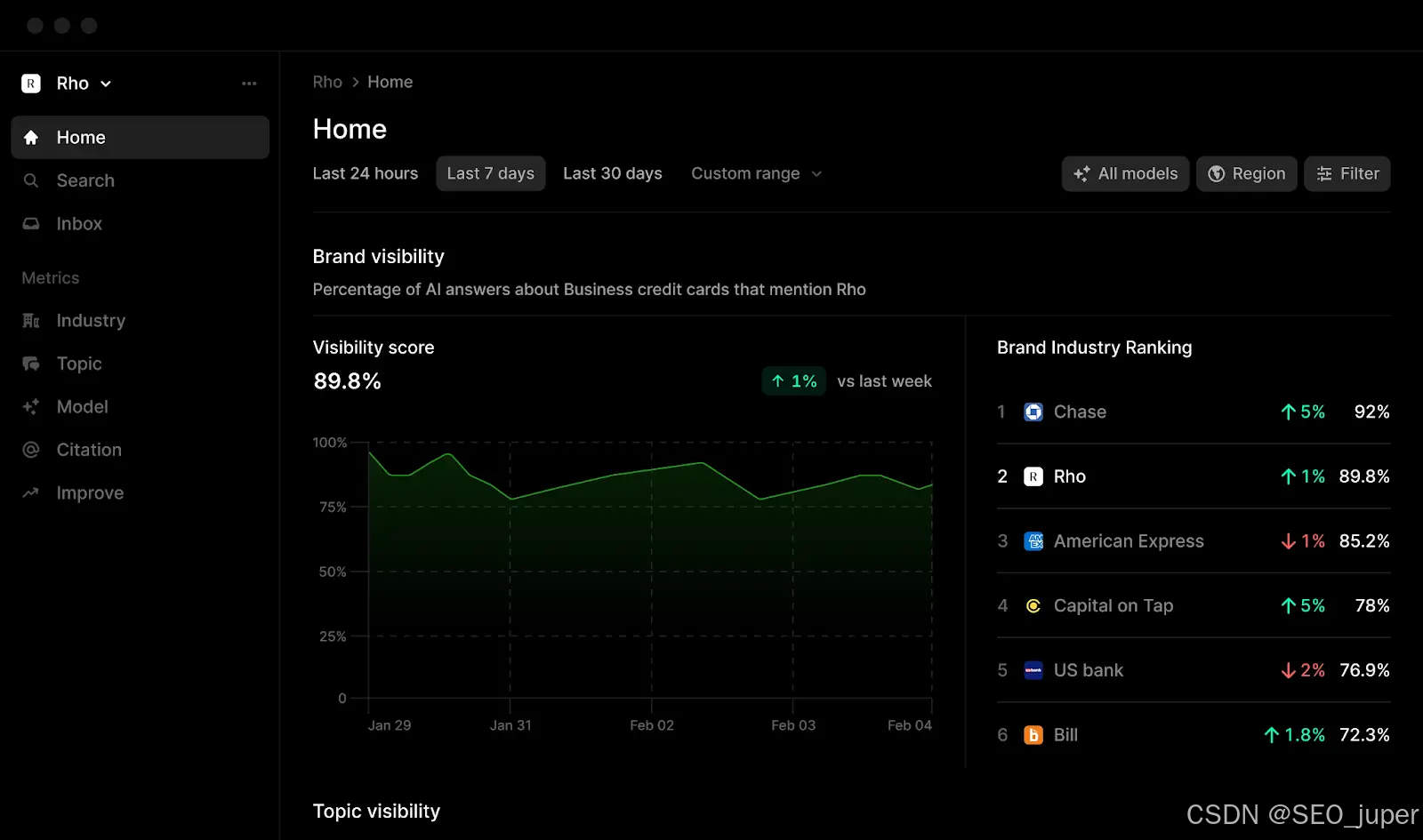Click the 85.2% value for American Express
1423x840 pixels.
click(1364, 541)
